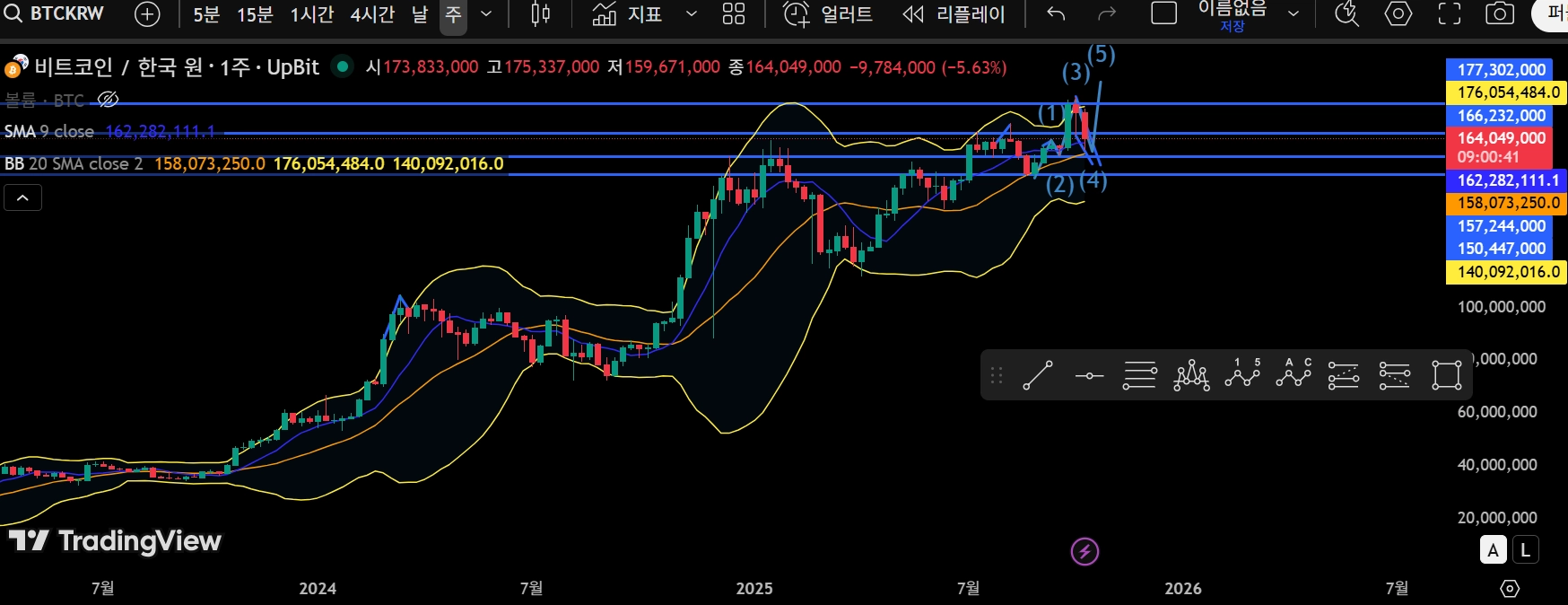Select the Long position drawing tool
The image size is (1568, 605).
click(1344, 375)
